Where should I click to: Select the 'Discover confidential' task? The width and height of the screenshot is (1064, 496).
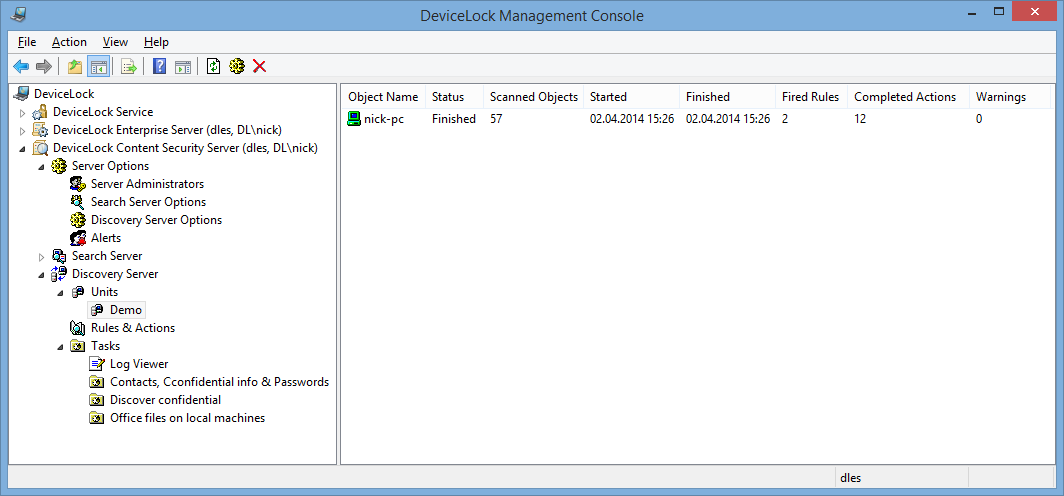[x=166, y=400]
